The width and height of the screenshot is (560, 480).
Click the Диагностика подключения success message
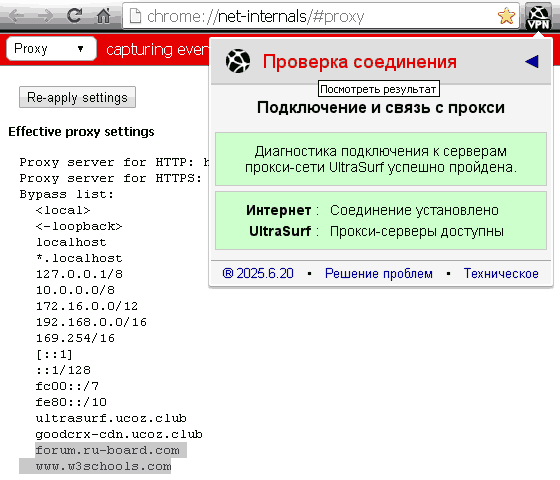381,159
